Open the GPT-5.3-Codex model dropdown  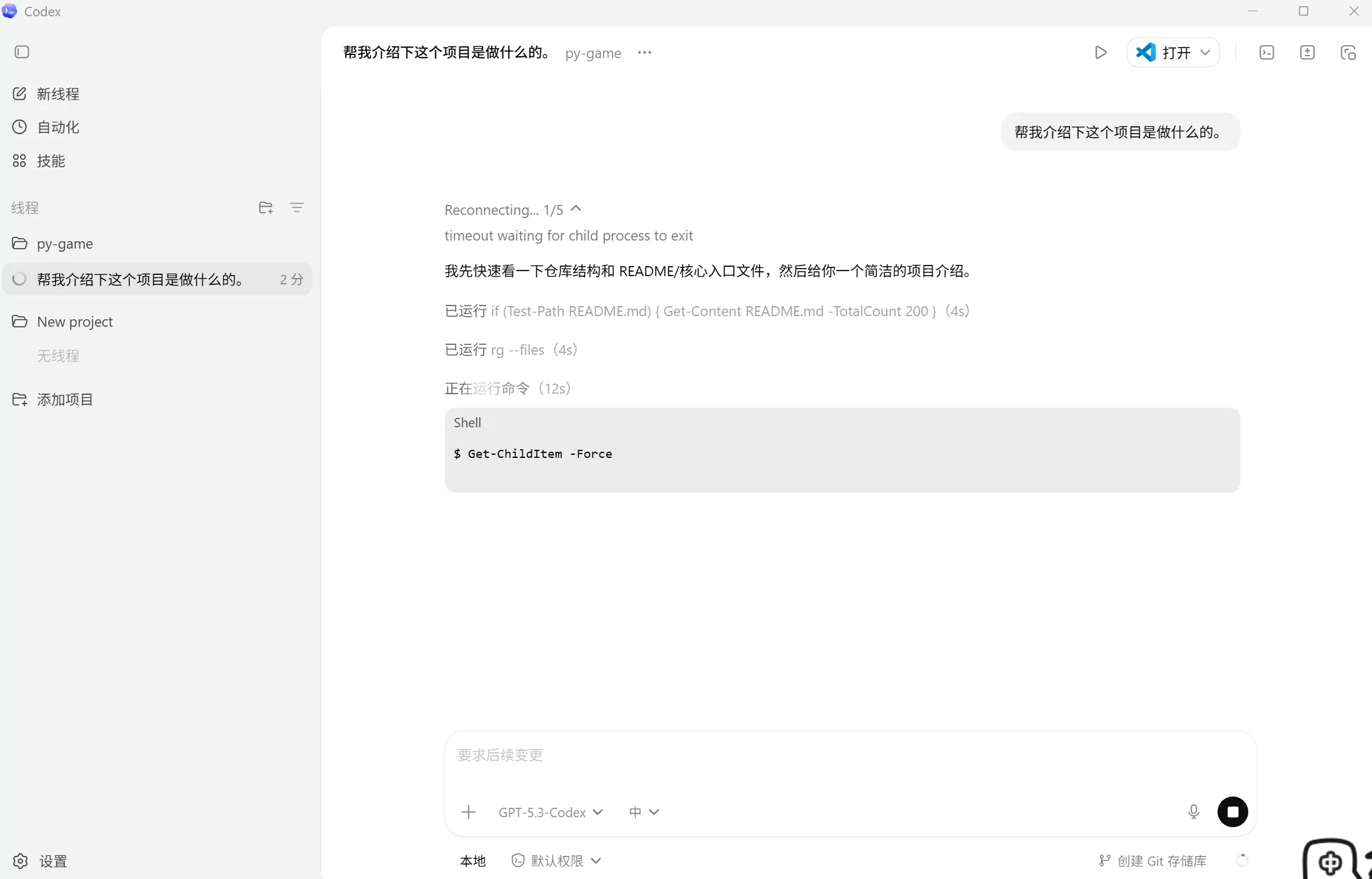551,812
